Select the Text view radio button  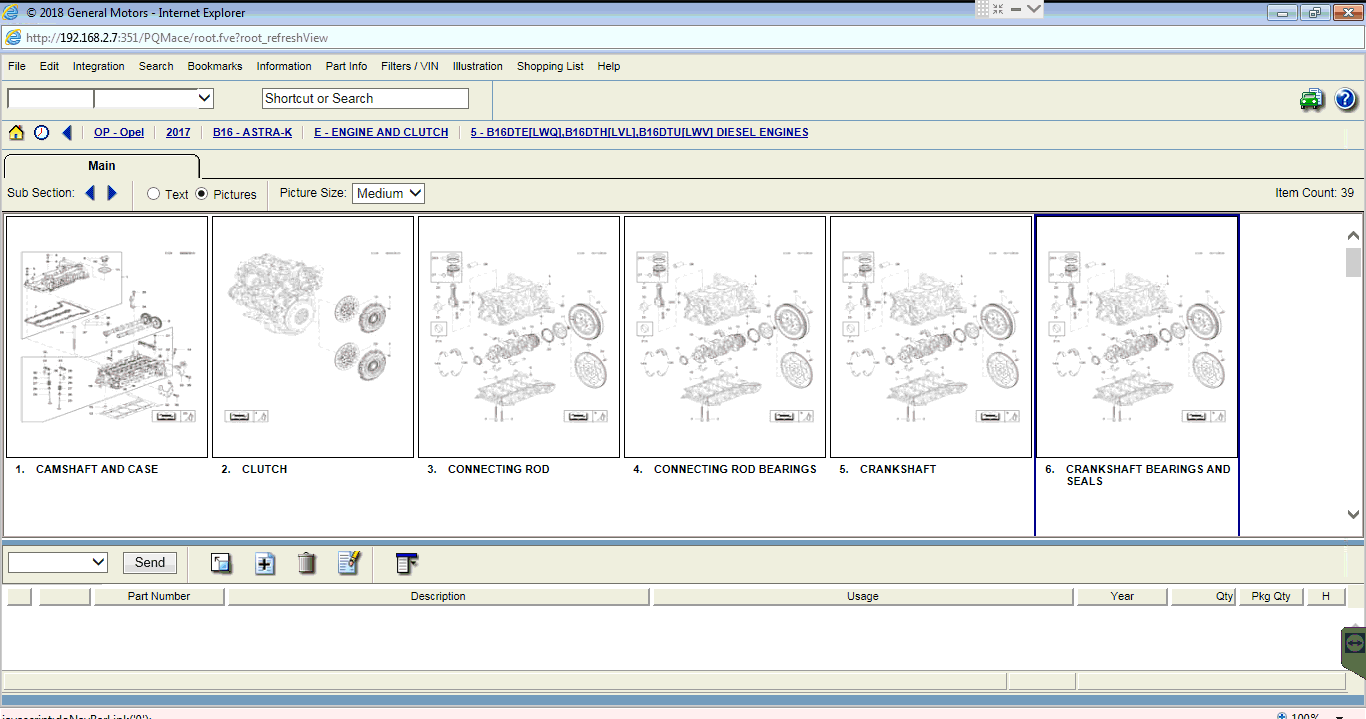click(x=154, y=194)
